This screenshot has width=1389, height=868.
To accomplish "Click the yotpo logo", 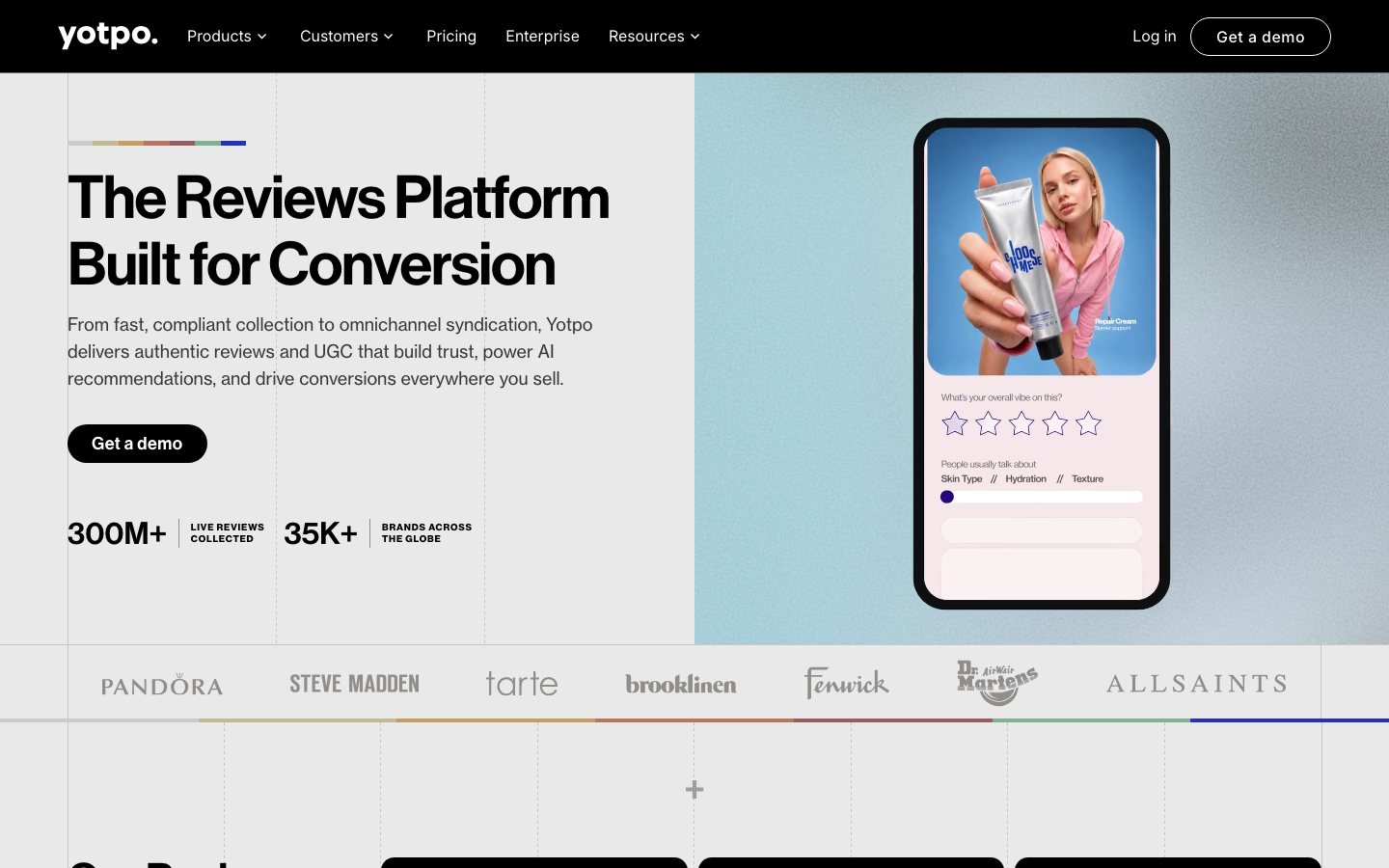I will pyautogui.click(x=108, y=36).
